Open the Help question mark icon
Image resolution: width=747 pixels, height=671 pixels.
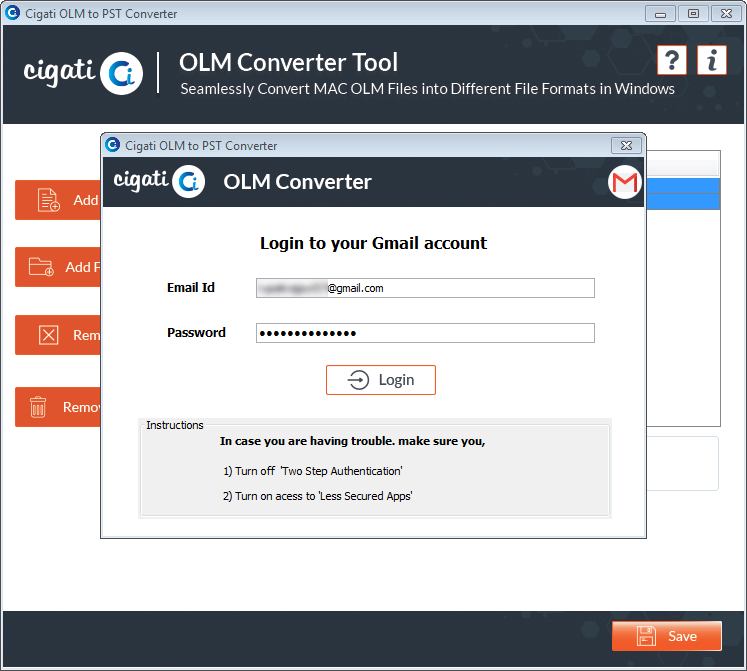point(672,60)
